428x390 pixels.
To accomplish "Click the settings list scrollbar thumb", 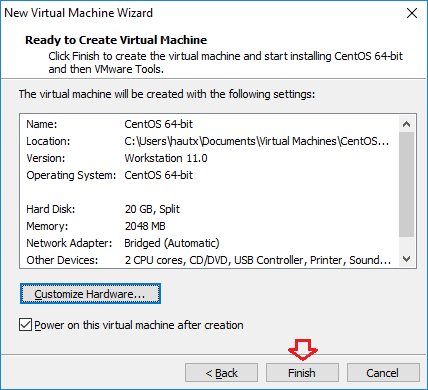I will (406, 184).
